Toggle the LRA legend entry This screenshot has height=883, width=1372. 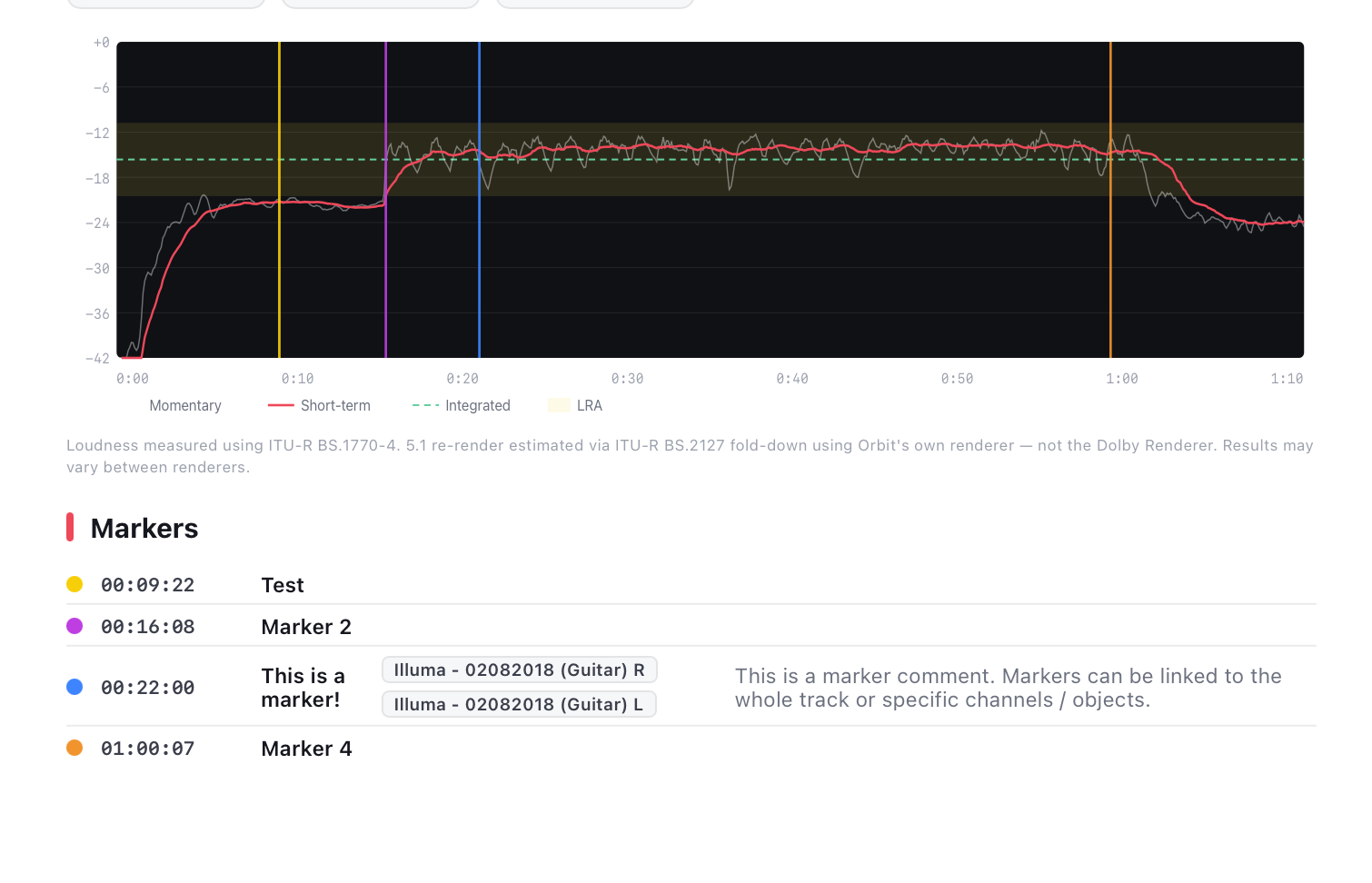tap(576, 406)
